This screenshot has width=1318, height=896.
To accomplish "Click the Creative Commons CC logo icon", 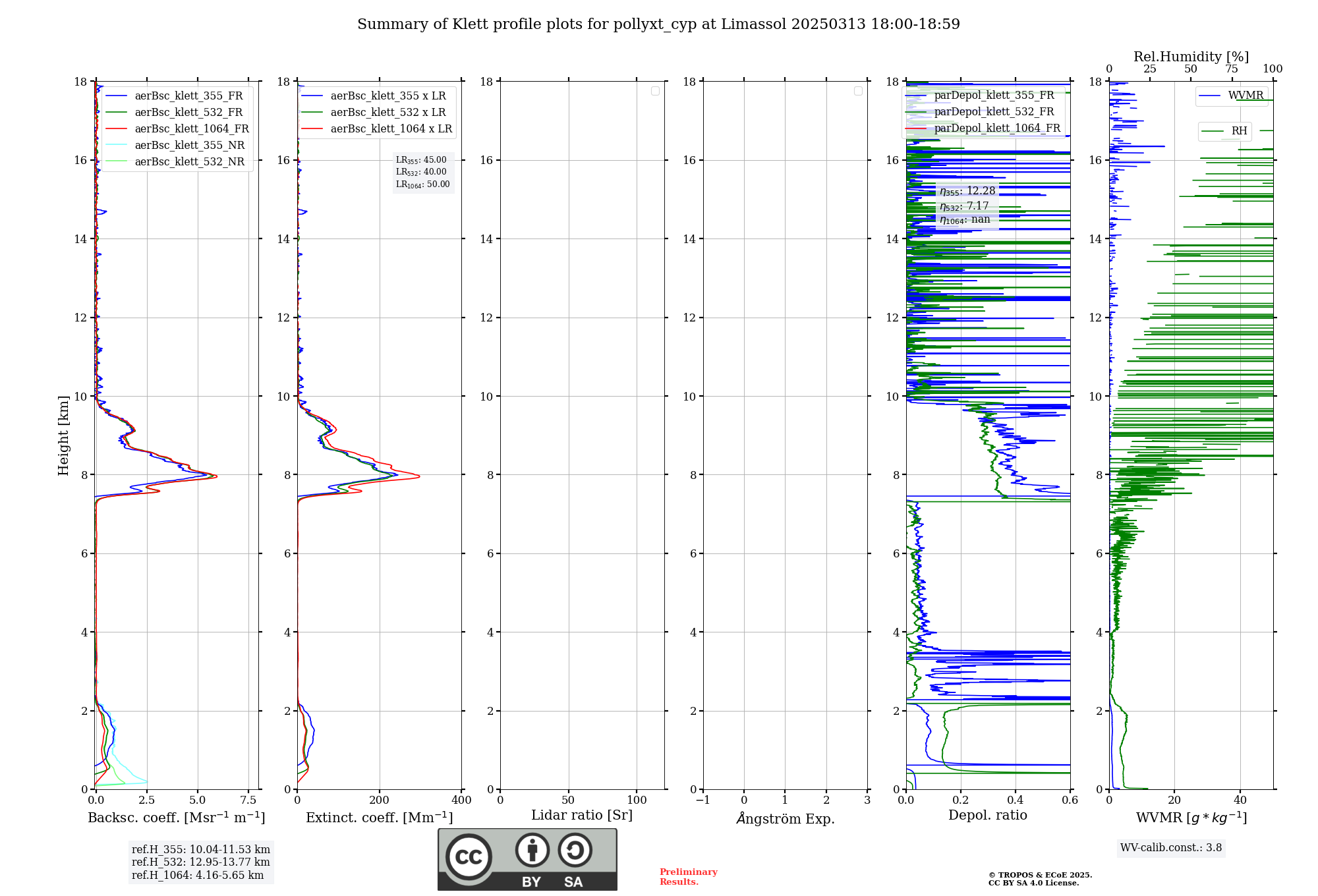I will coord(469,857).
